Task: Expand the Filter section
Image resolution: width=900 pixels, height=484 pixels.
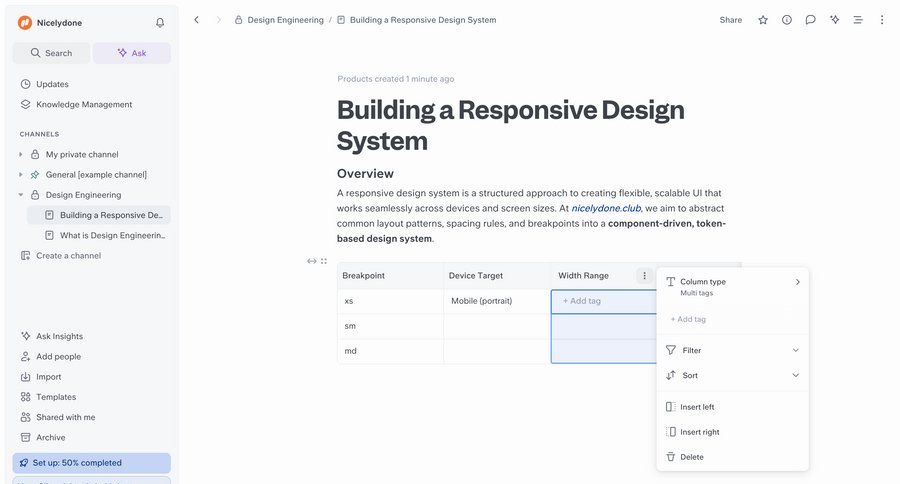Action: click(x=795, y=350)
